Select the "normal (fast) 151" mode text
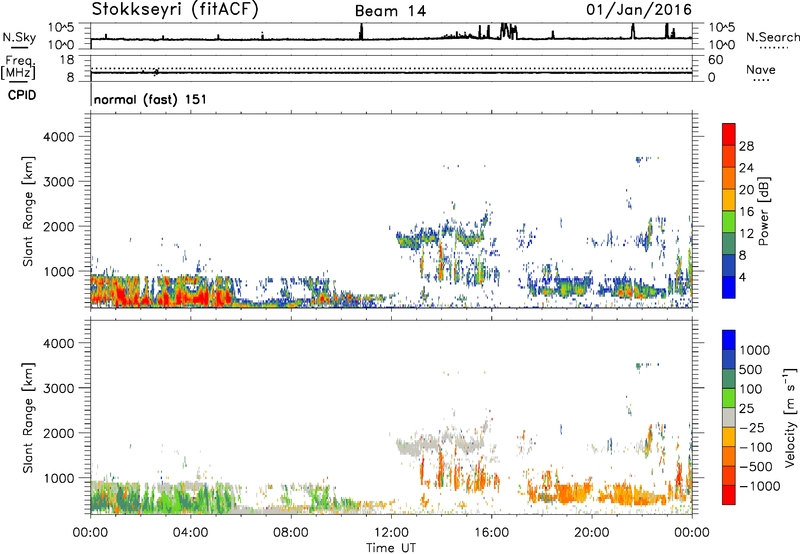 [x=151, y=99]
